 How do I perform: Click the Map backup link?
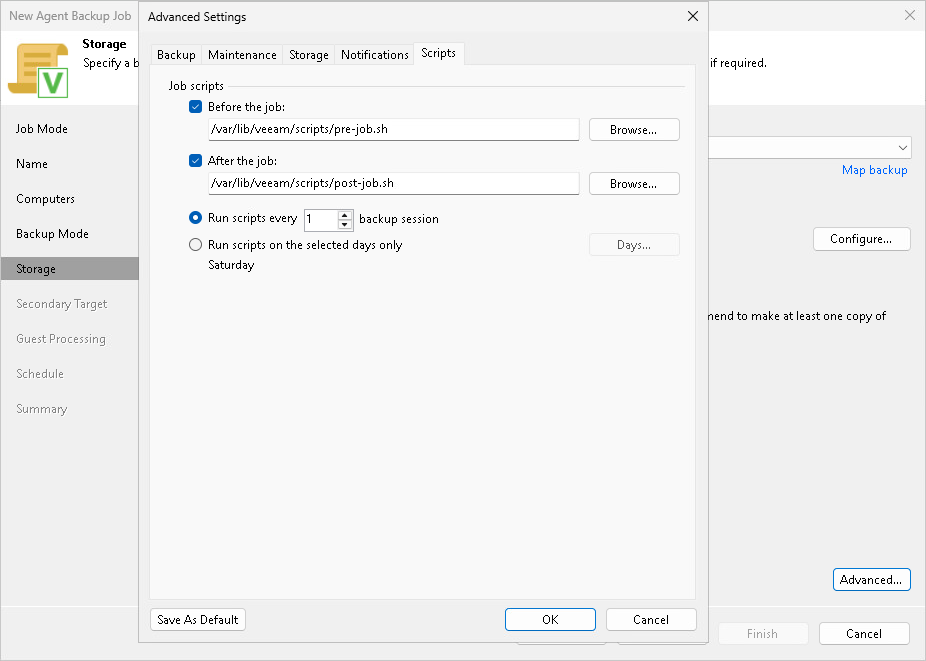875,170
